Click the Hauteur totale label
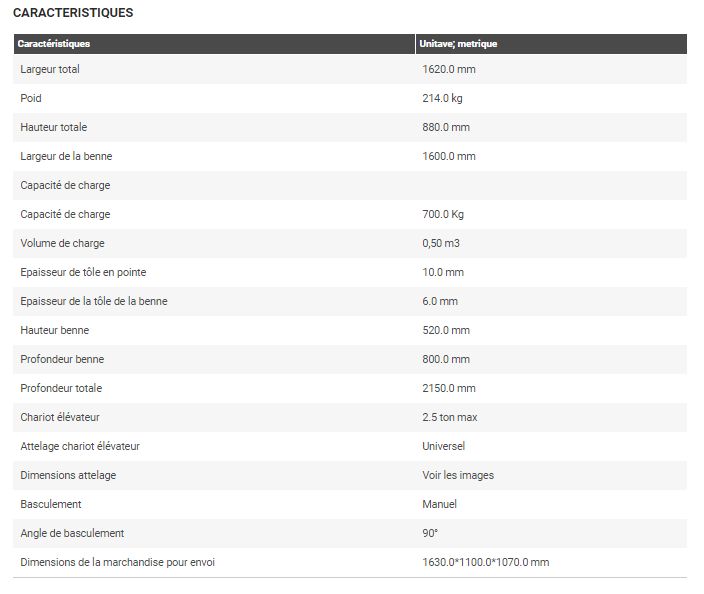The image size is (704, 594). [53, 127]
